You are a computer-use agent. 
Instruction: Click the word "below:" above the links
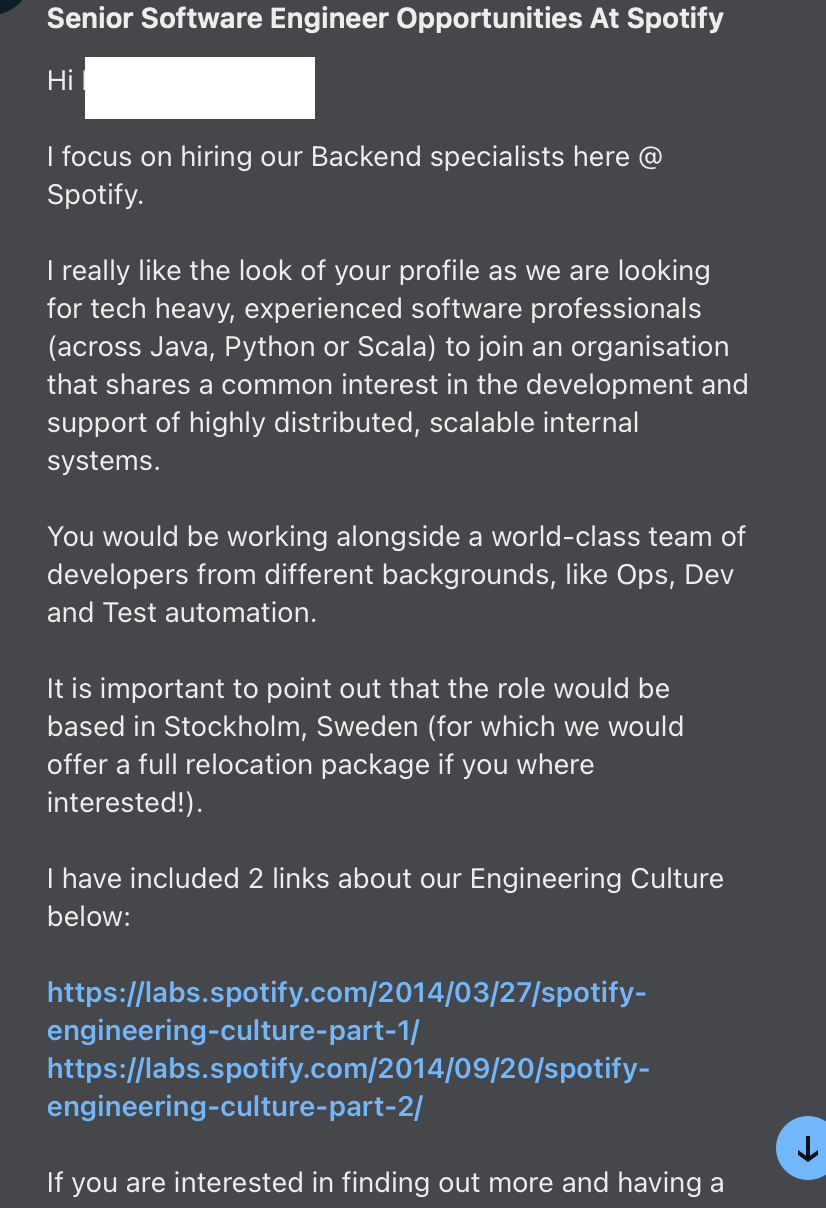coord(89,917)
